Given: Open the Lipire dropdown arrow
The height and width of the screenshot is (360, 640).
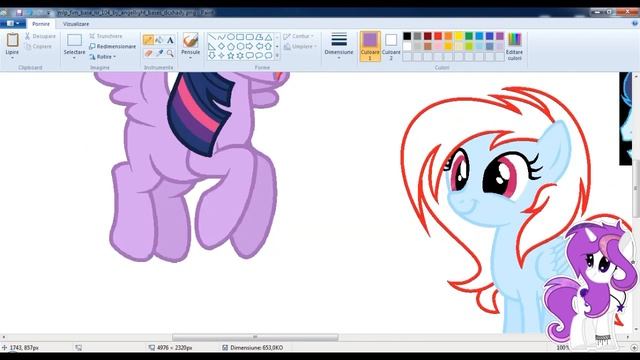Looking at the screenshot, I should click(12, 58).
